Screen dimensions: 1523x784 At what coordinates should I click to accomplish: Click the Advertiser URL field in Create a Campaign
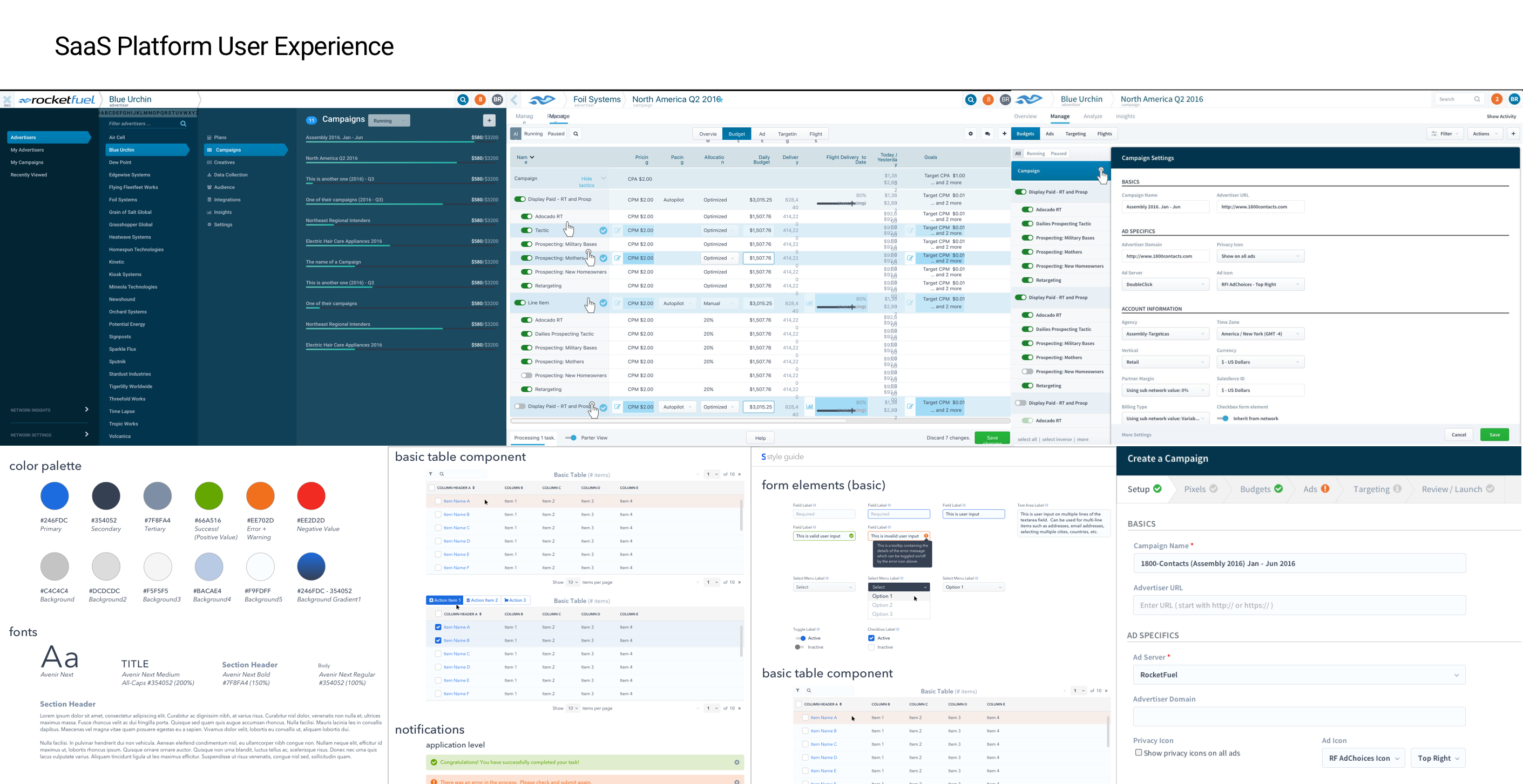[x=1299, y=605]
